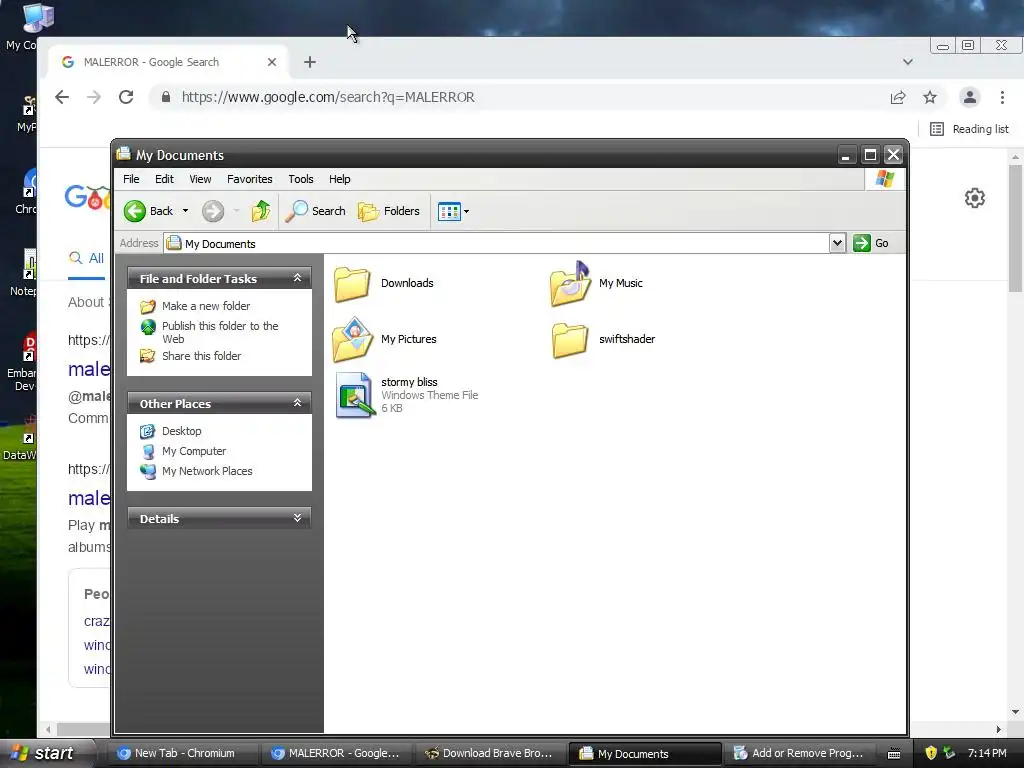Select the Downloads folder
This screenshot has height=768, width=1024.
(384, 283)
